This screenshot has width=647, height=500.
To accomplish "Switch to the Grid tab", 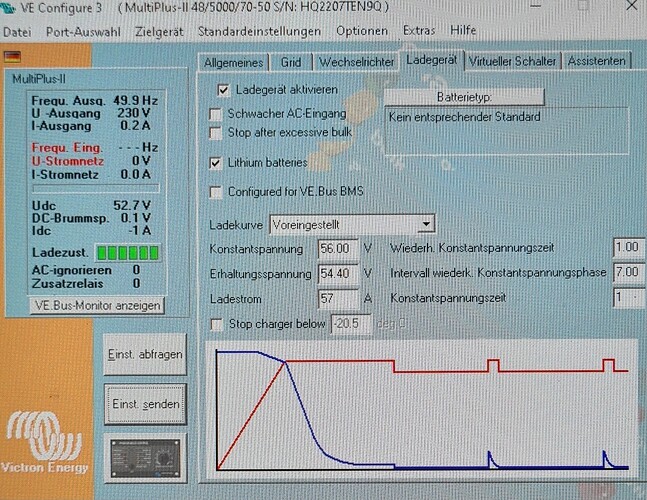I will pyautogui.click(x=290, y=62).
